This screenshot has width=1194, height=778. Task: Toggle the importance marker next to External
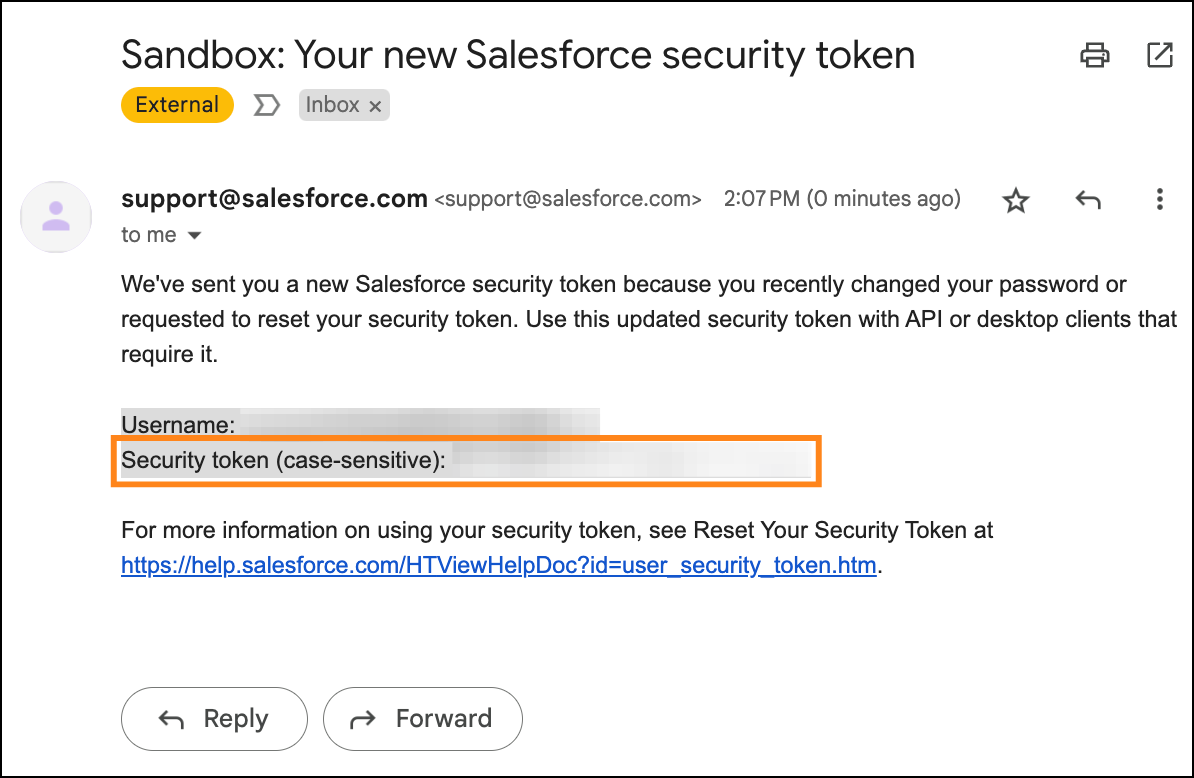pos(266,105)
